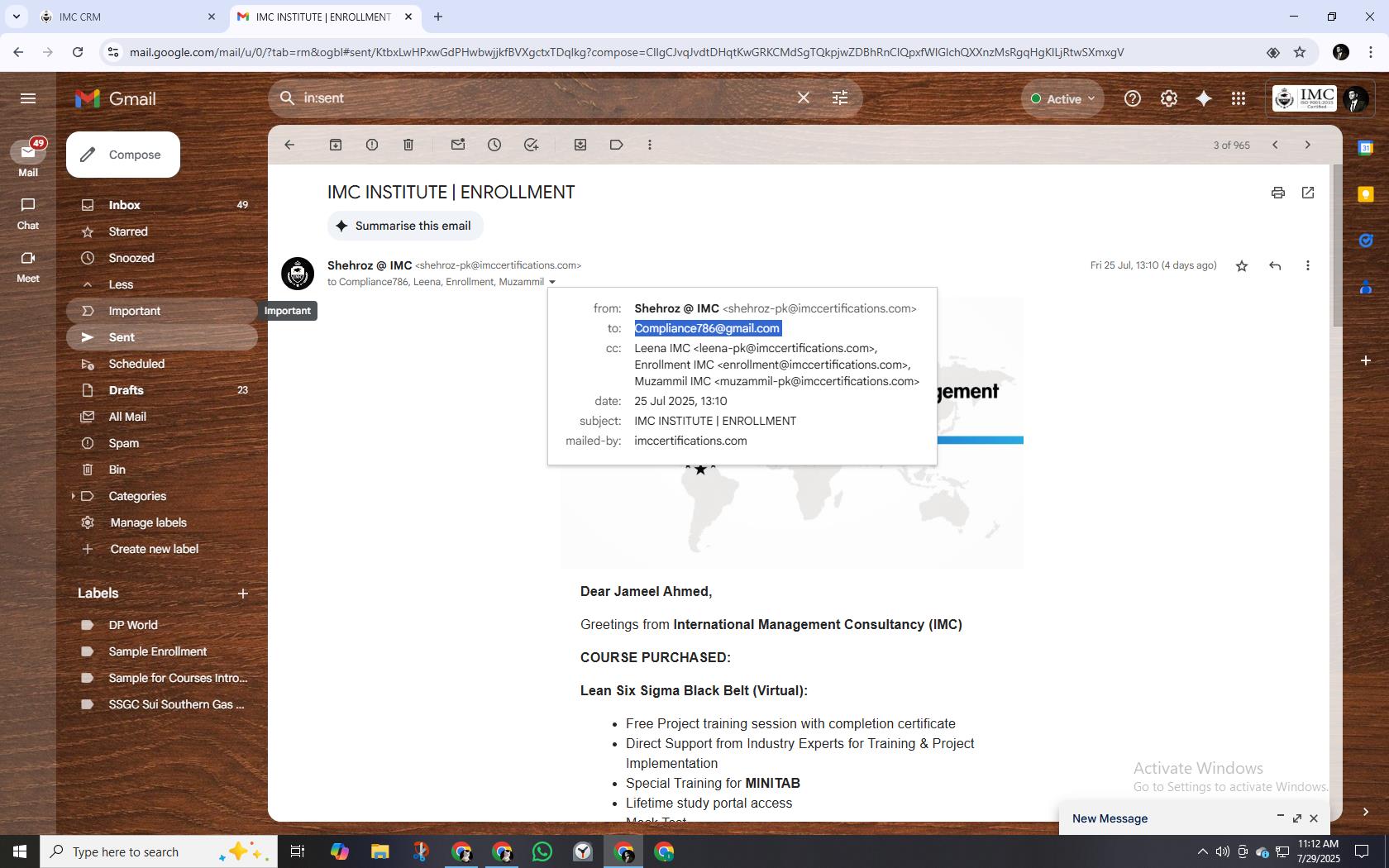The image size is (1389, 868).
Task: Open File Explorer from taskbar
Action: 379,851
